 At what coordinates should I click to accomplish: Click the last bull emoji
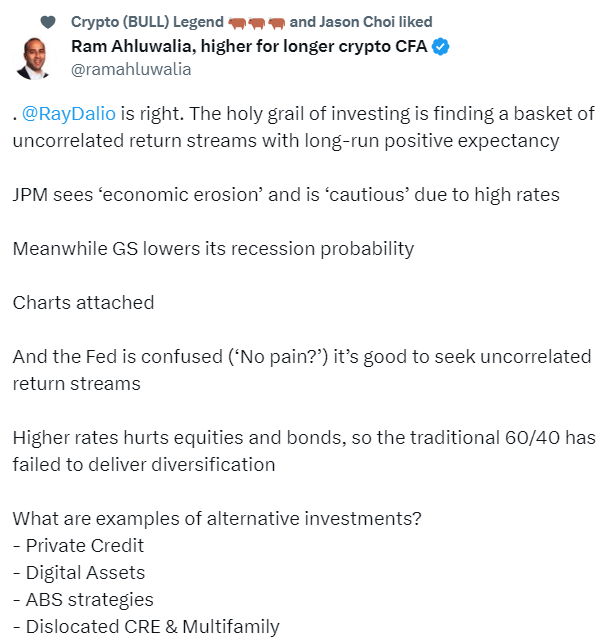(276, 23)
